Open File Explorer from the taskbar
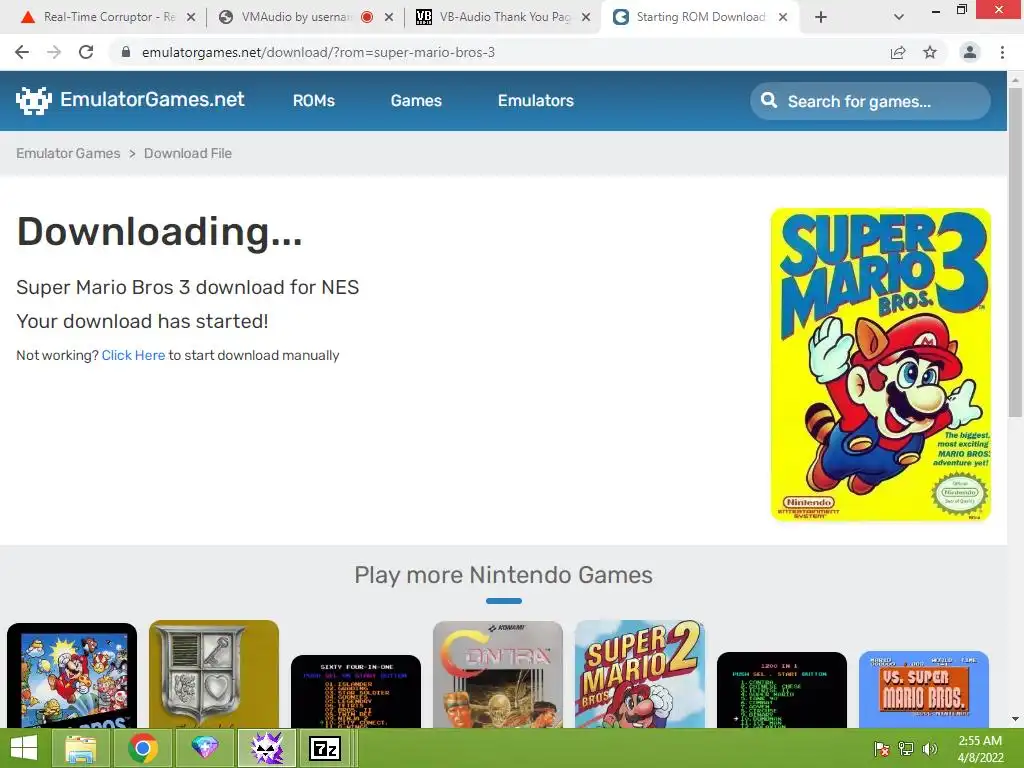 coord(80,748)
